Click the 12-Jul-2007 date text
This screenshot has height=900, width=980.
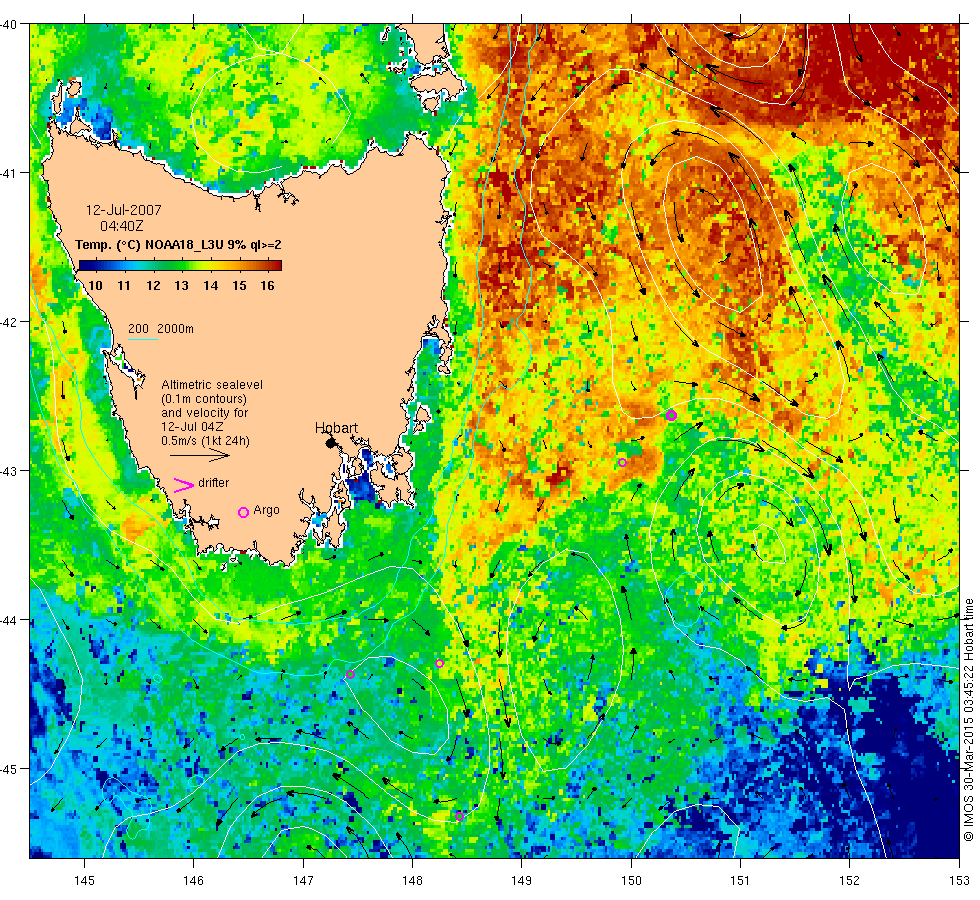[x=124, y=210]
